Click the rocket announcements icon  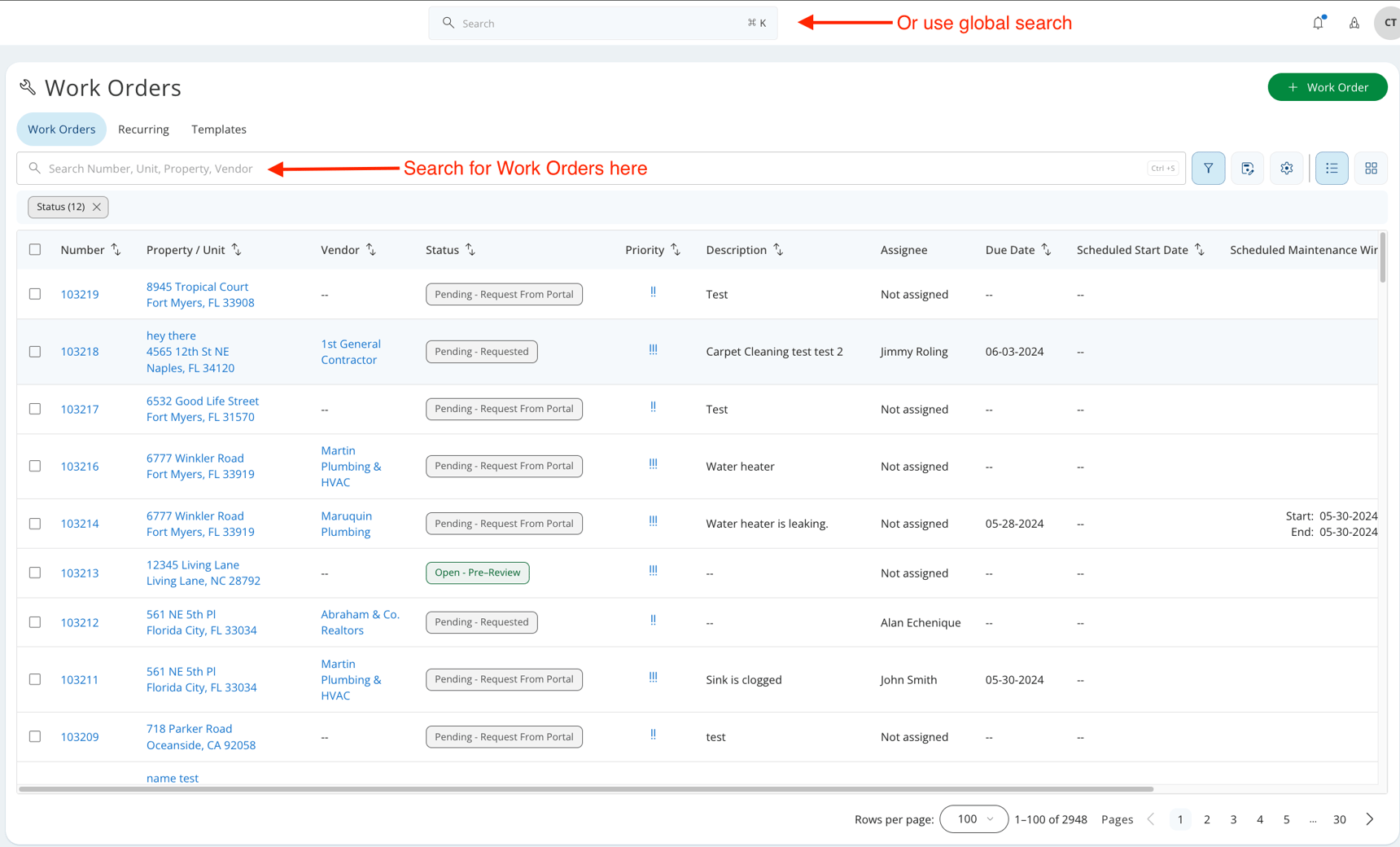pos(1354,22)
